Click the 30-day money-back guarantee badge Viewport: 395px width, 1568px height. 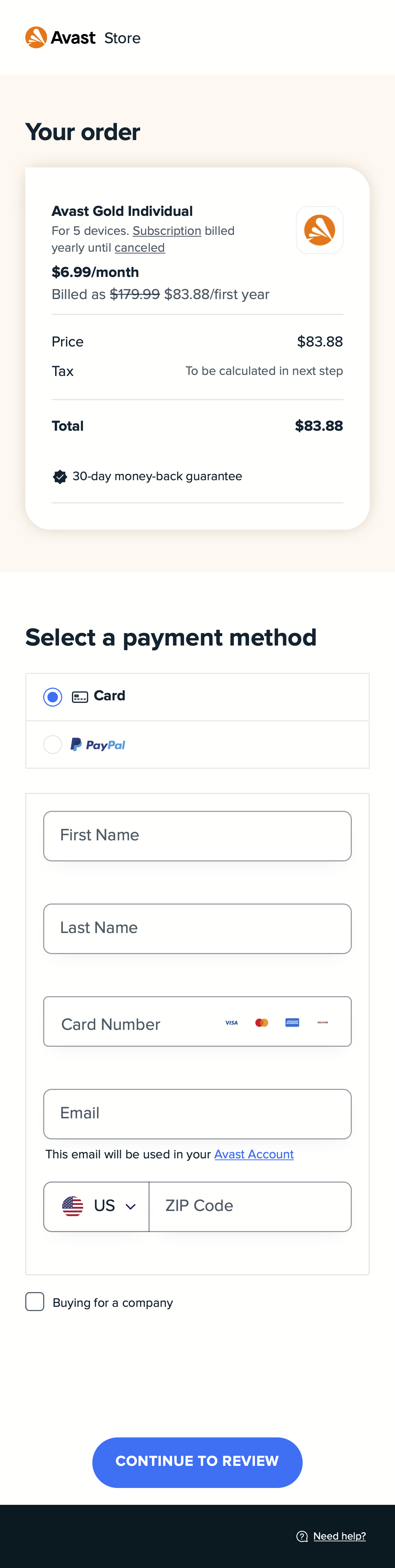coord(59,477)
